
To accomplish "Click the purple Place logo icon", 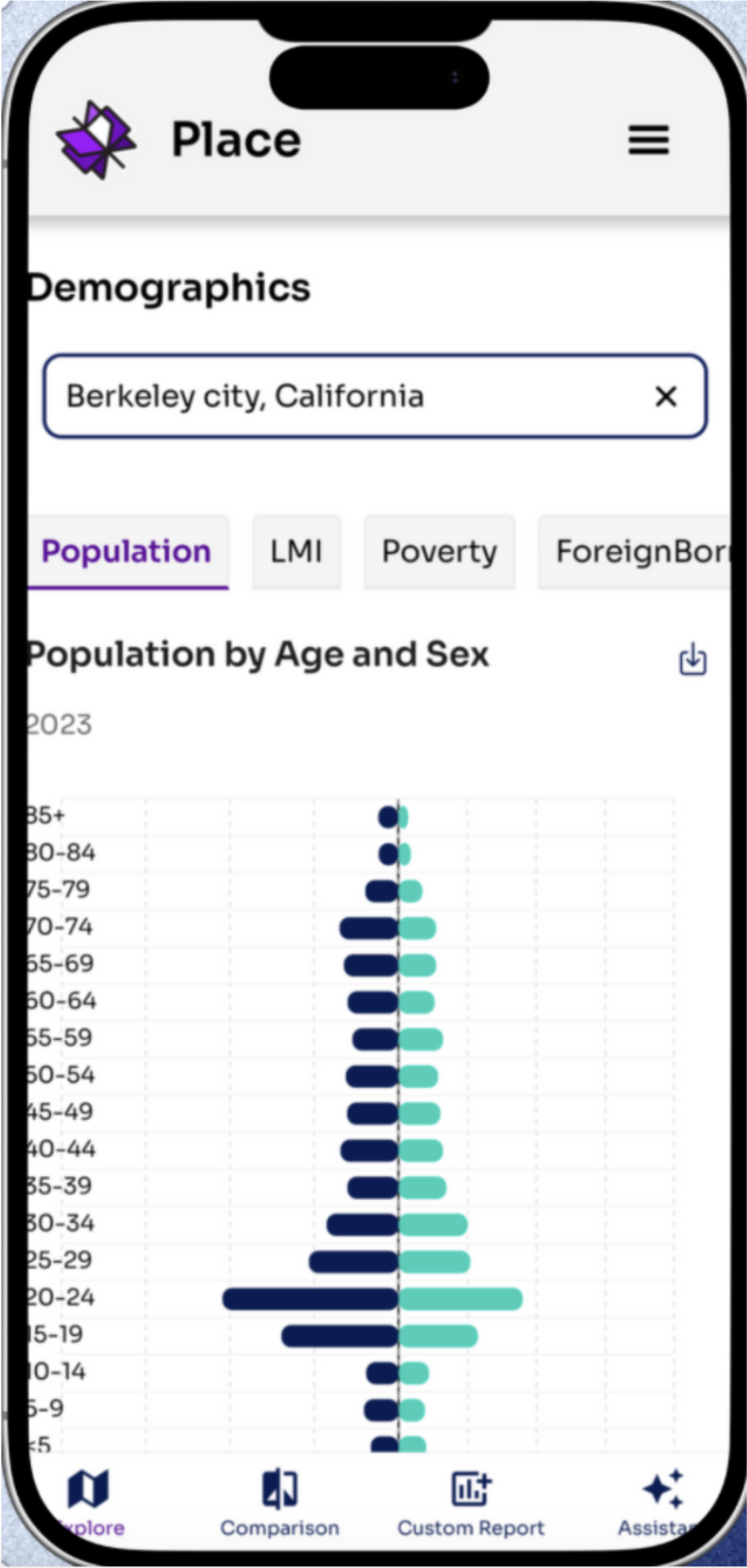I will pos(95,140).
